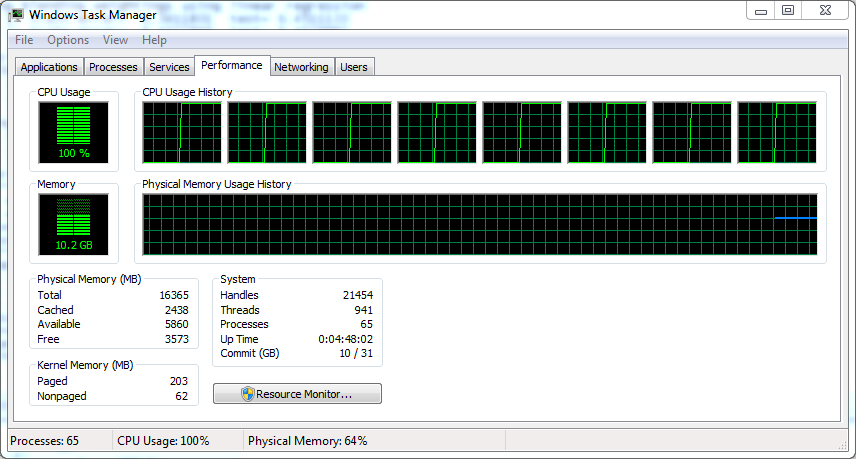Click status bar entry 'Physical Memory: 64%'

click(307, 440)
